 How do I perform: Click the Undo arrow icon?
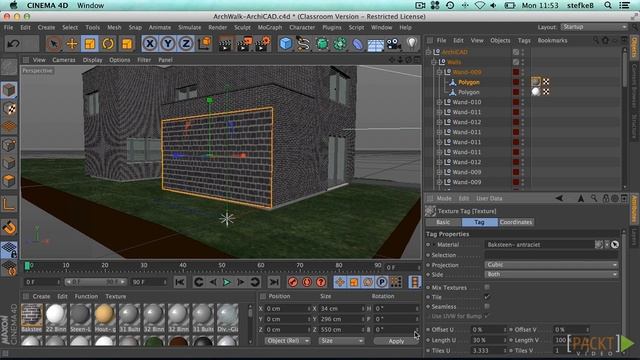point(13,44)
